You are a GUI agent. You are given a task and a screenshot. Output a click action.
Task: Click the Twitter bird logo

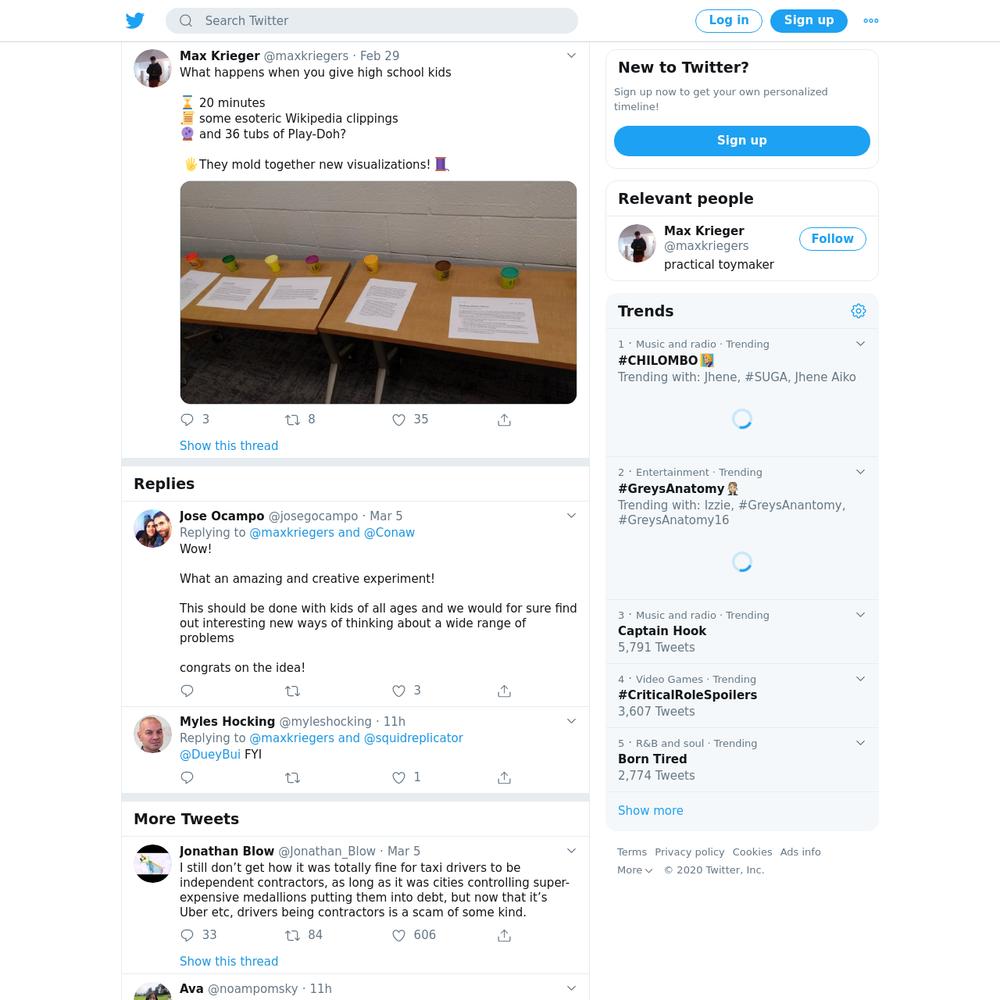click(135, 20)
